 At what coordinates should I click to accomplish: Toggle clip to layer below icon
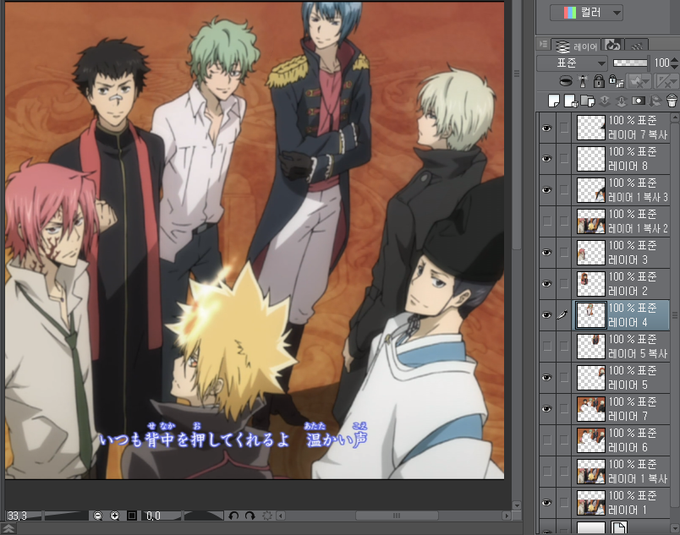566,81
